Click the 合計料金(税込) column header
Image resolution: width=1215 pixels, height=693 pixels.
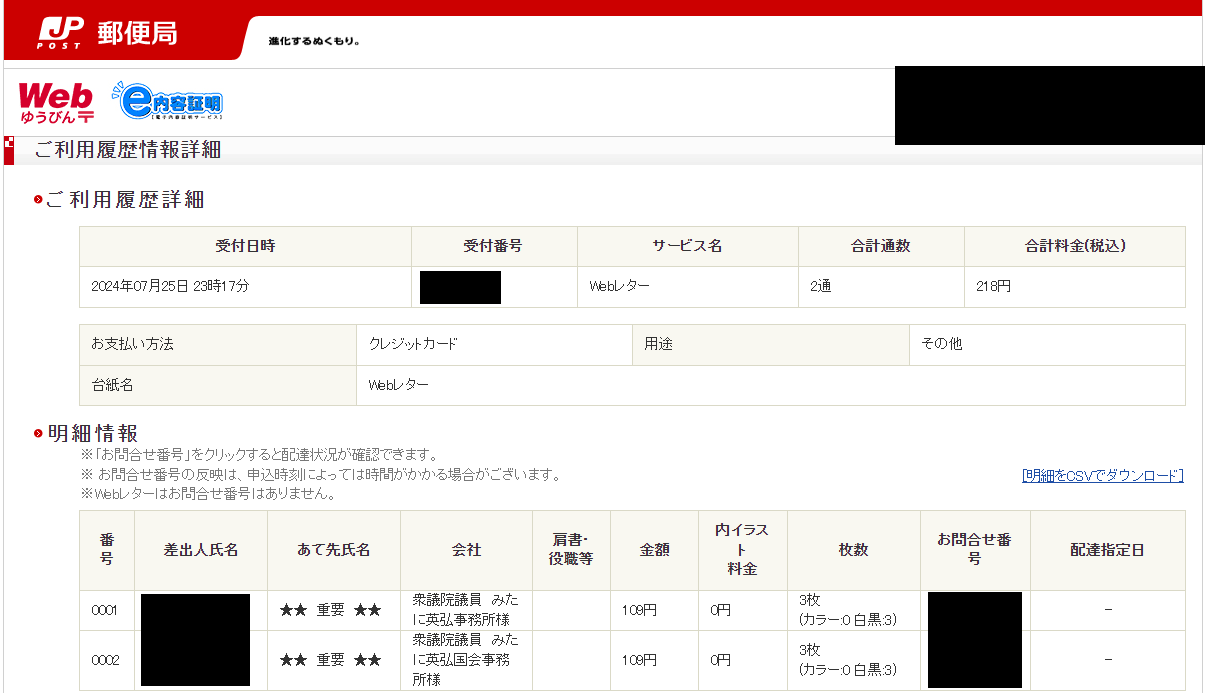tap(1074, 246)
